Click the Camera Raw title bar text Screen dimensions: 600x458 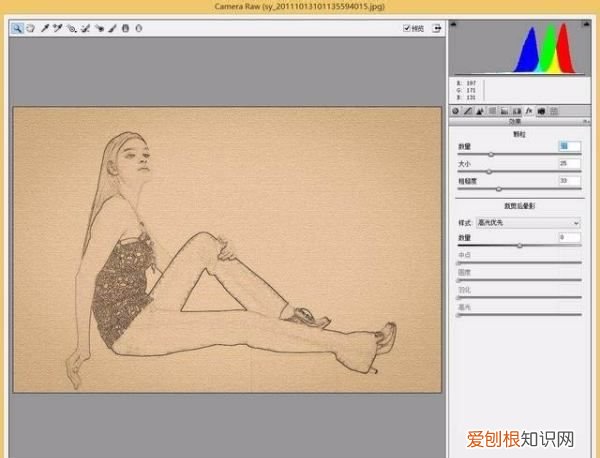pyautogui.click(x=300, y=6)
